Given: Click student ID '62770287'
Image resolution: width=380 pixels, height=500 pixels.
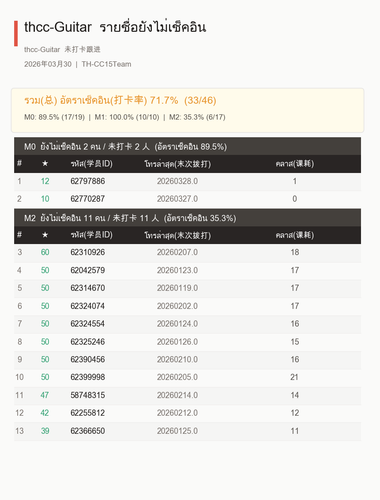Looking at the screenshot, I should point(88,199).
